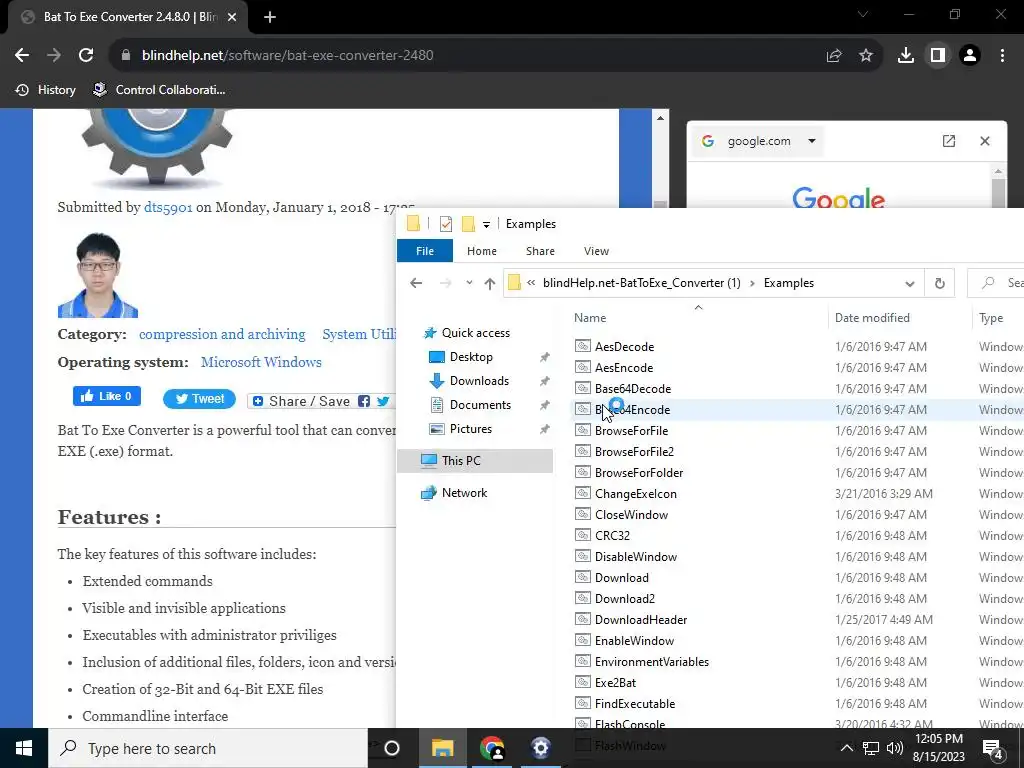Select Quick access in navigation pane
The height and width of the screenshot is (768, 1024).
[475, 333]
